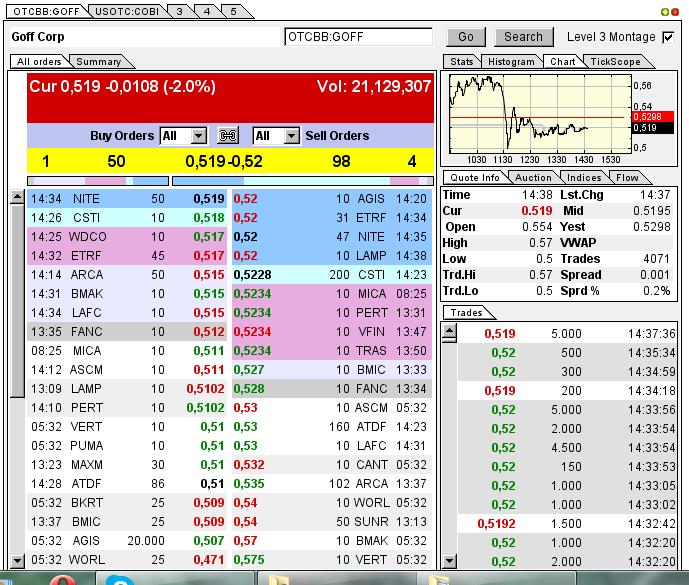689x585 pixels.
Task: Switch to USOTC:COBI tab
Action: [127, 11]
